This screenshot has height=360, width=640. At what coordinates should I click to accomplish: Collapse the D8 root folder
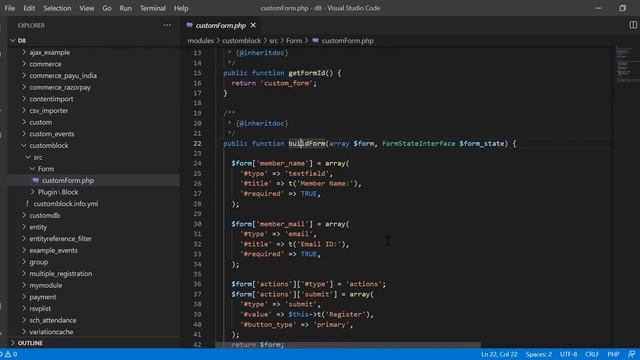click(12, 40)
